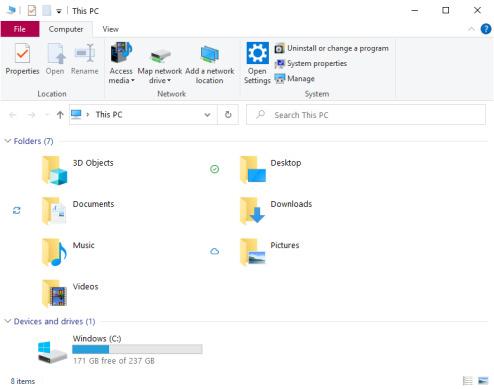Click Add a network location icon
The width and height of the screenshot is (494, 389).
(x=210, y=54)
